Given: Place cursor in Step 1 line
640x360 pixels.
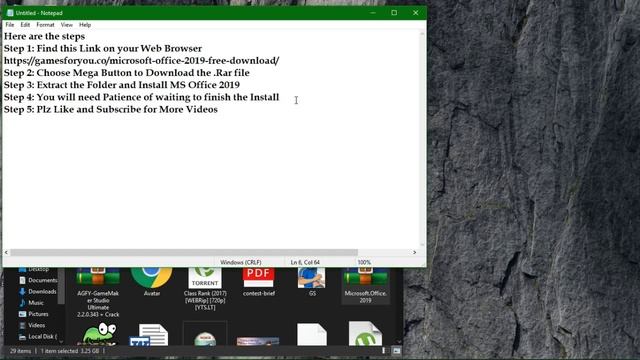Looking at the screenshot, I should [x=103, y=49].
